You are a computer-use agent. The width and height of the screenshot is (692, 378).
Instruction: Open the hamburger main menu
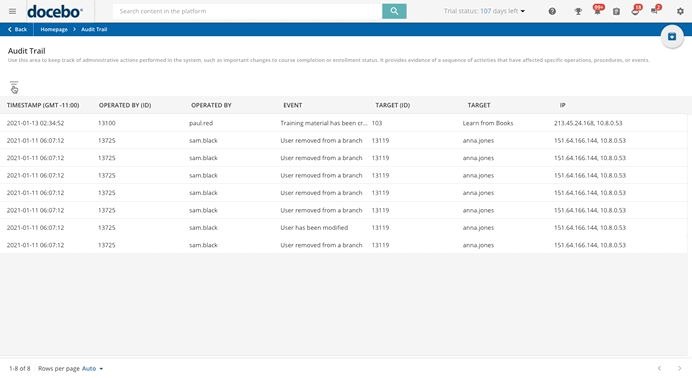click(12, 11)
